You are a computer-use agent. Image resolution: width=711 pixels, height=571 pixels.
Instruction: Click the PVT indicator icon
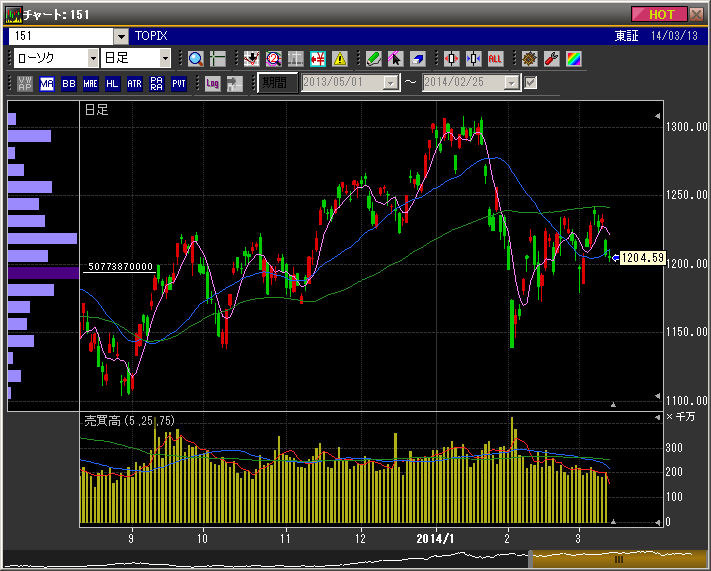[178, 83]
